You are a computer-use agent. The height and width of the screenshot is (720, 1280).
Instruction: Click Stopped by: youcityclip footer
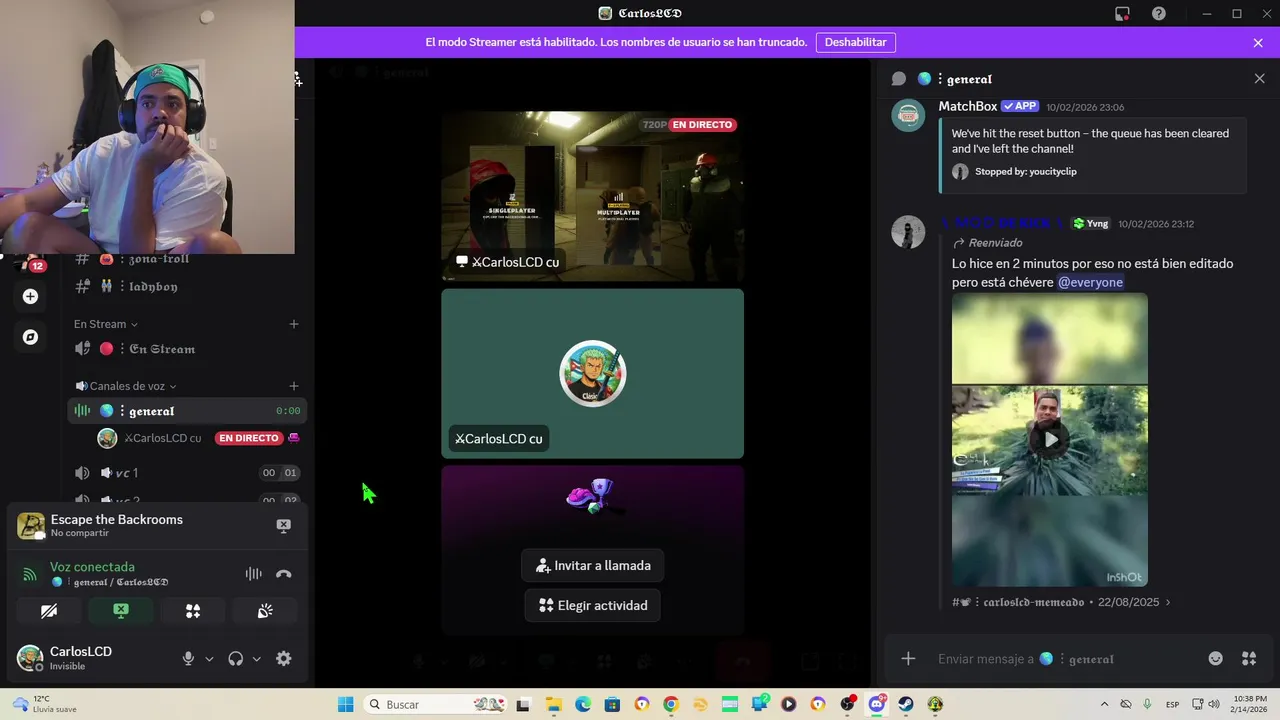(x=1025, y=172)
